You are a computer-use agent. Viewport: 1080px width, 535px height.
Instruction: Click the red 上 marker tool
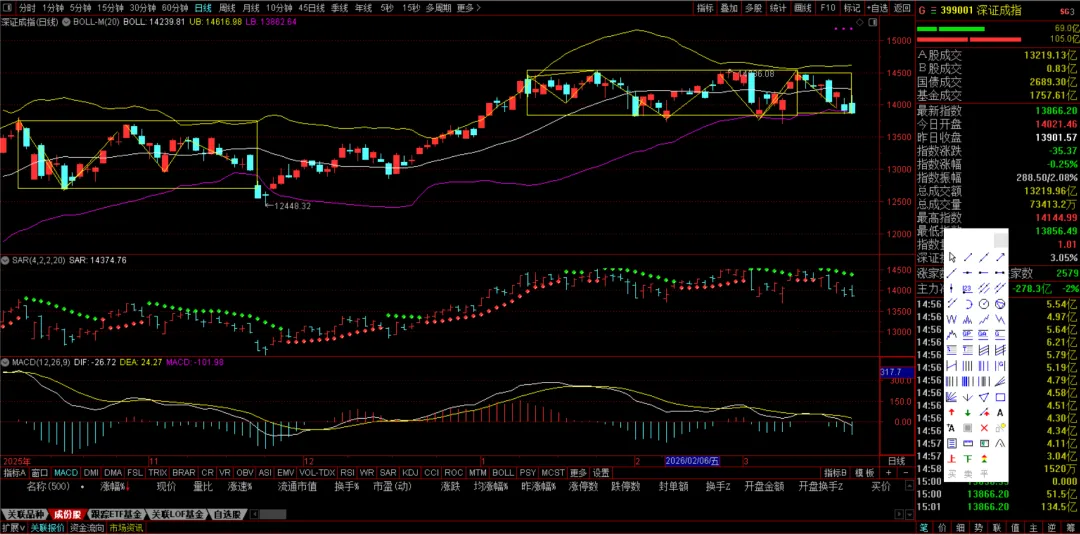[952, 459]
